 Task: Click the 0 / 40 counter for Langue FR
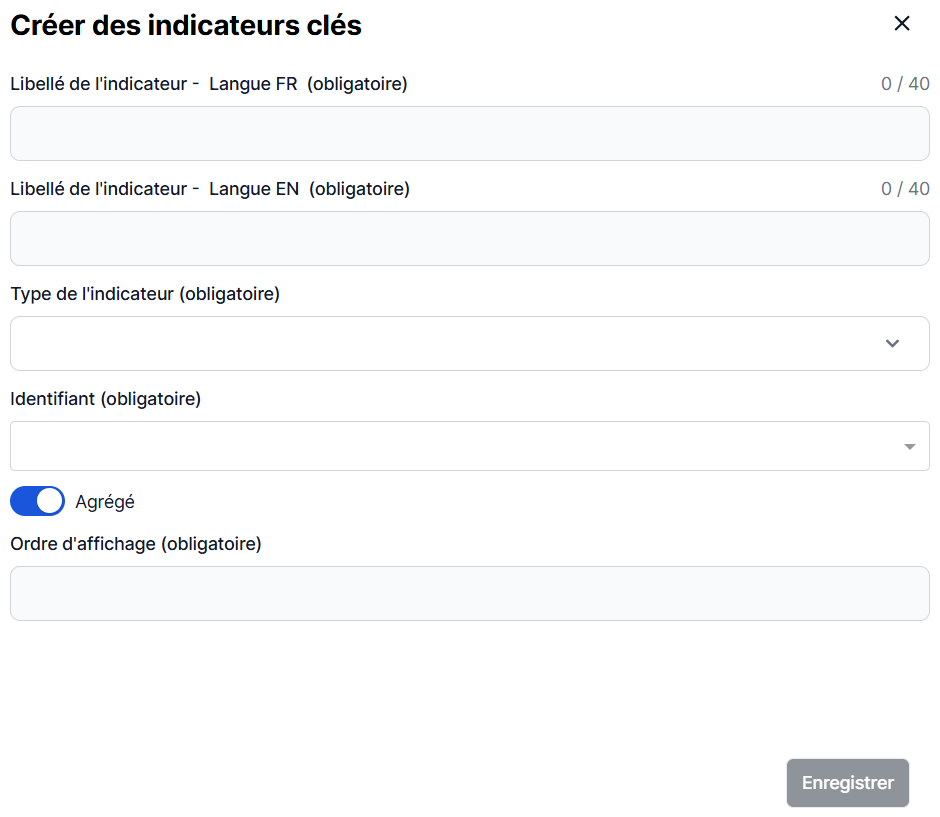(905, 84)
